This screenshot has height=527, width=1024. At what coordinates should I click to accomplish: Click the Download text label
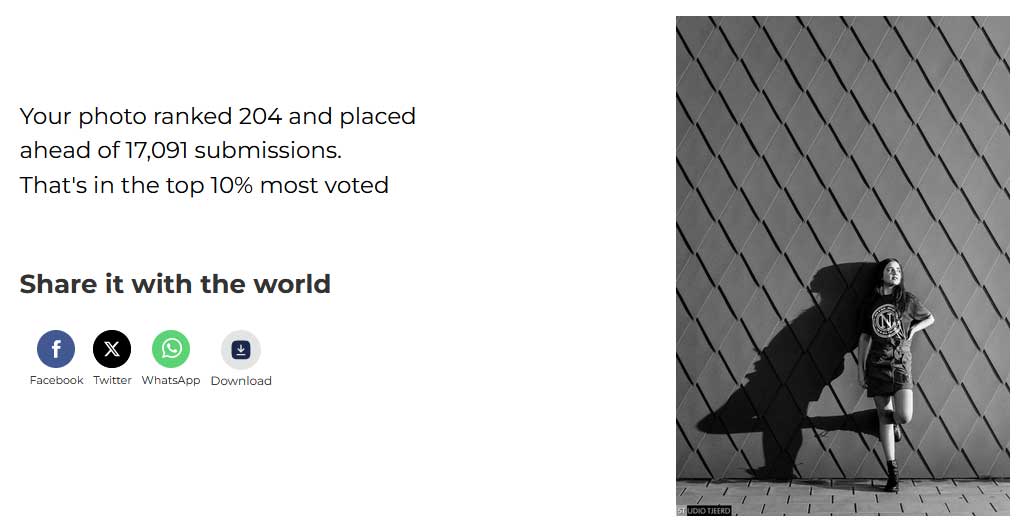(241, 381)
